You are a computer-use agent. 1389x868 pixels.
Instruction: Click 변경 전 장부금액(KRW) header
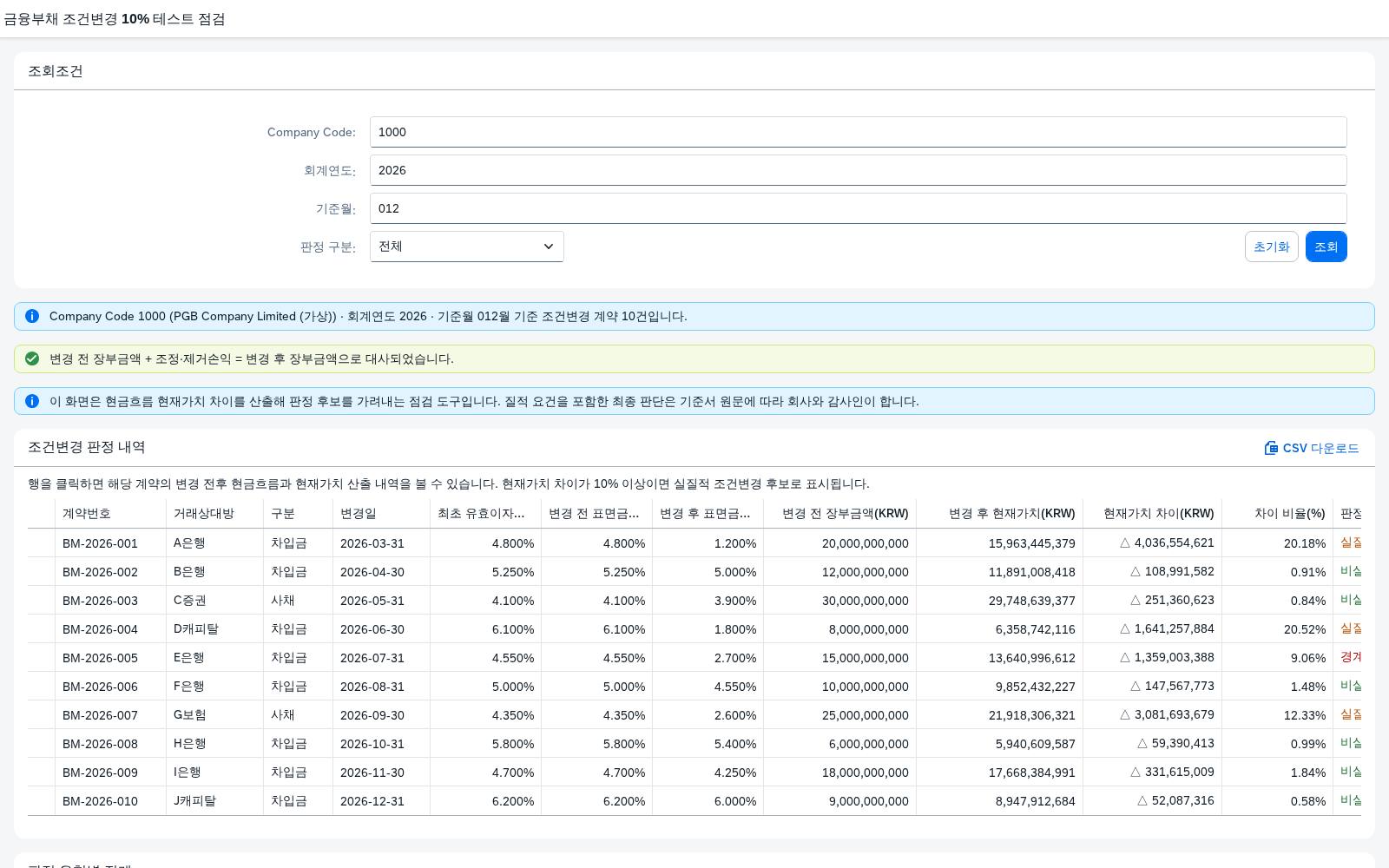click(839, 513)
